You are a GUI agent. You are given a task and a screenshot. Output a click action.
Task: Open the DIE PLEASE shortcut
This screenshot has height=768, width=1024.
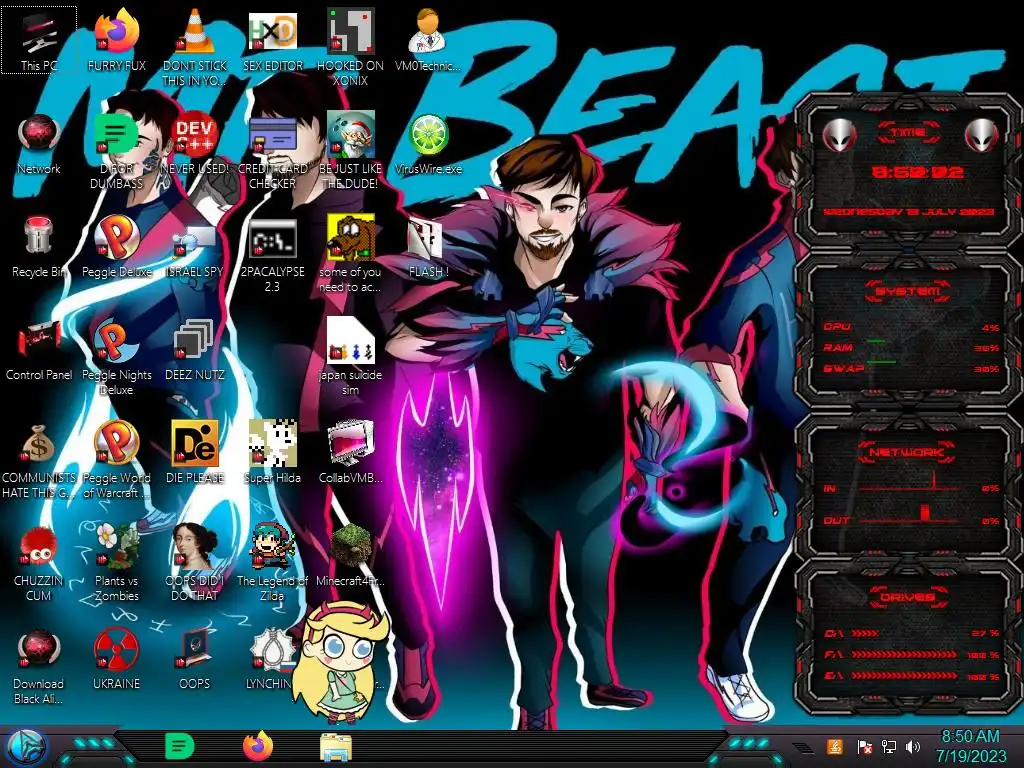click(195, 453)
